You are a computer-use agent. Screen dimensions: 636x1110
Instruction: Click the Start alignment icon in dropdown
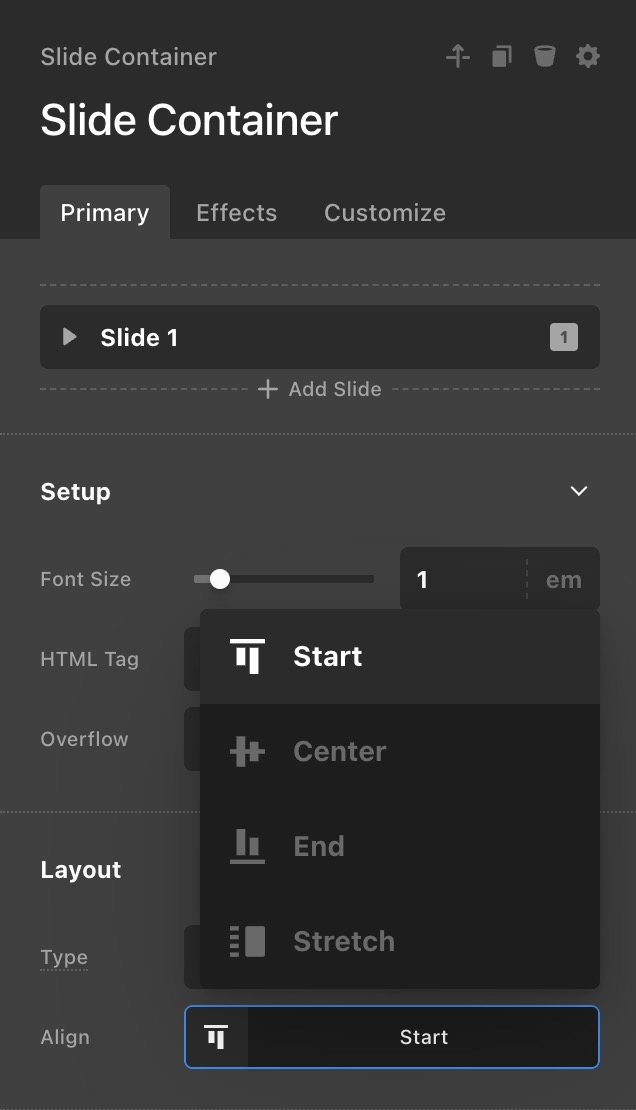(x=247, y=657)
